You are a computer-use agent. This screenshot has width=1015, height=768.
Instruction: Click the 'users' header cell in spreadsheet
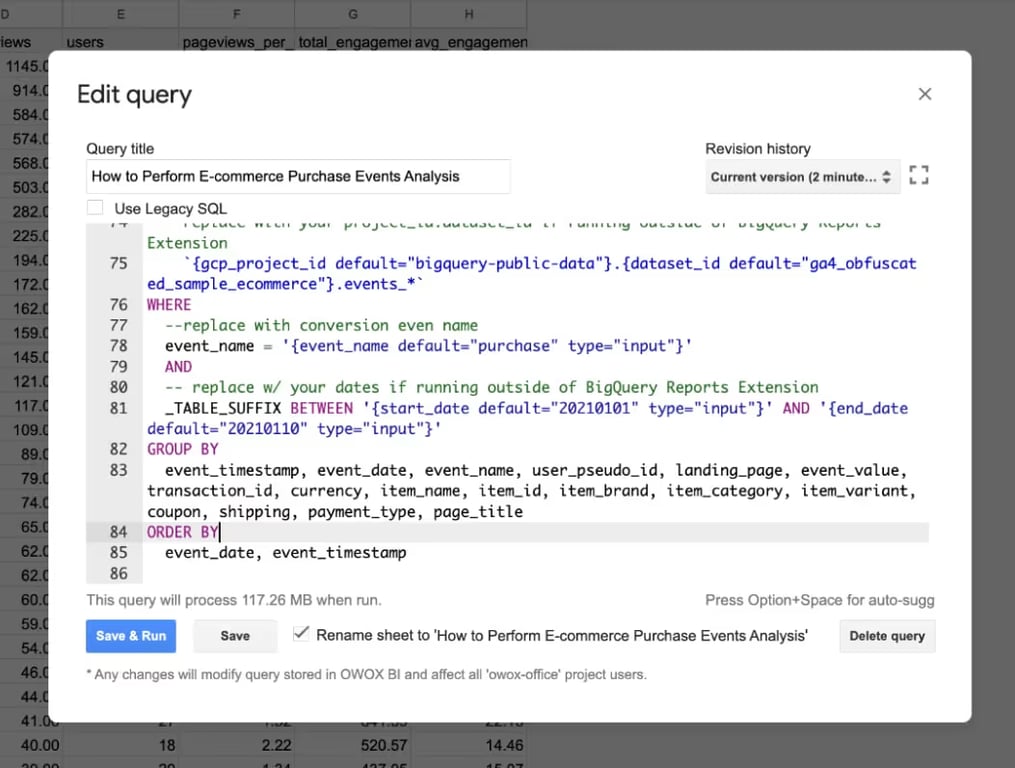click(x=120, y=41)
